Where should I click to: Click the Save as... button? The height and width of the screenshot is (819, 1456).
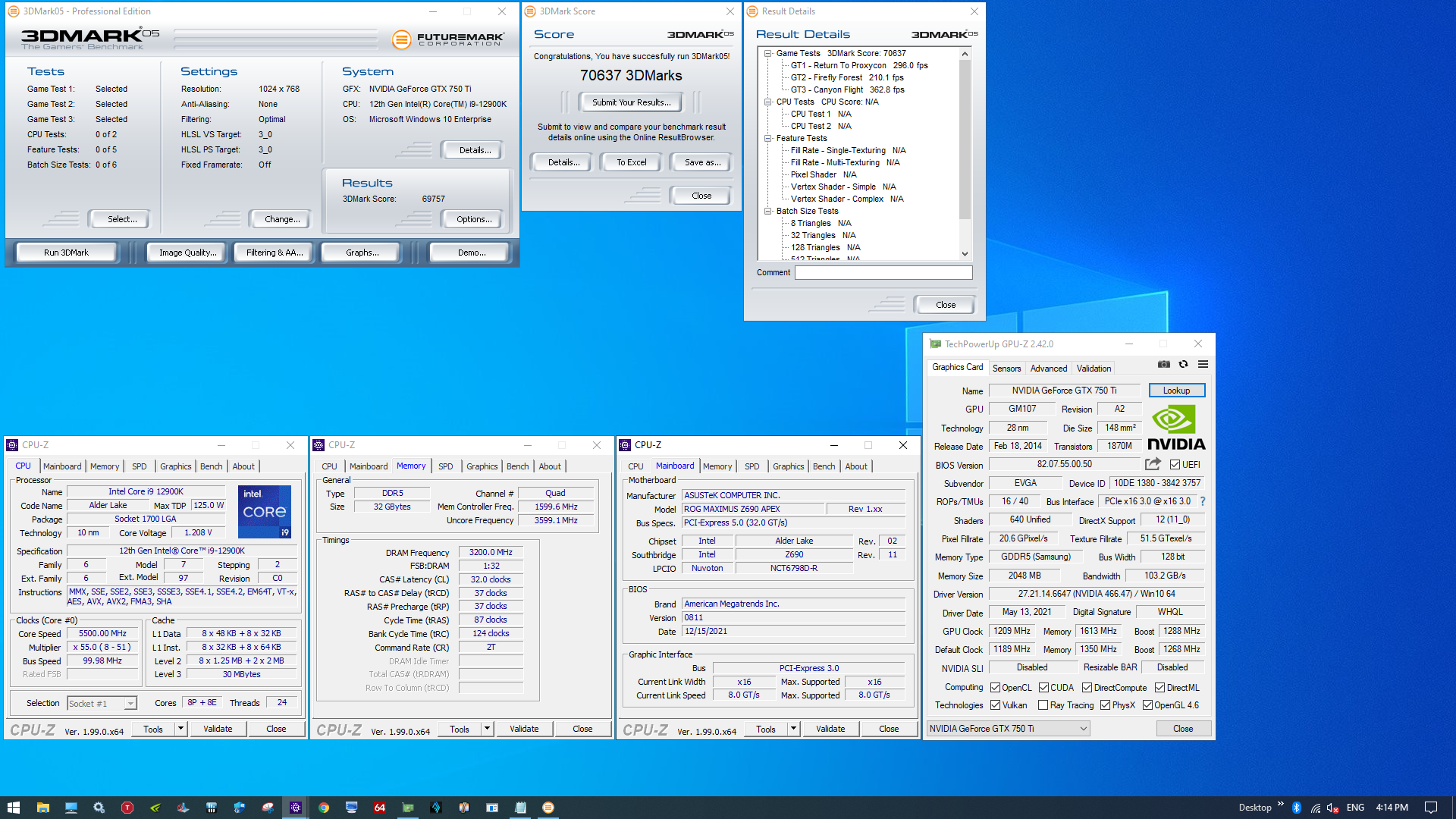coord(702,162)
